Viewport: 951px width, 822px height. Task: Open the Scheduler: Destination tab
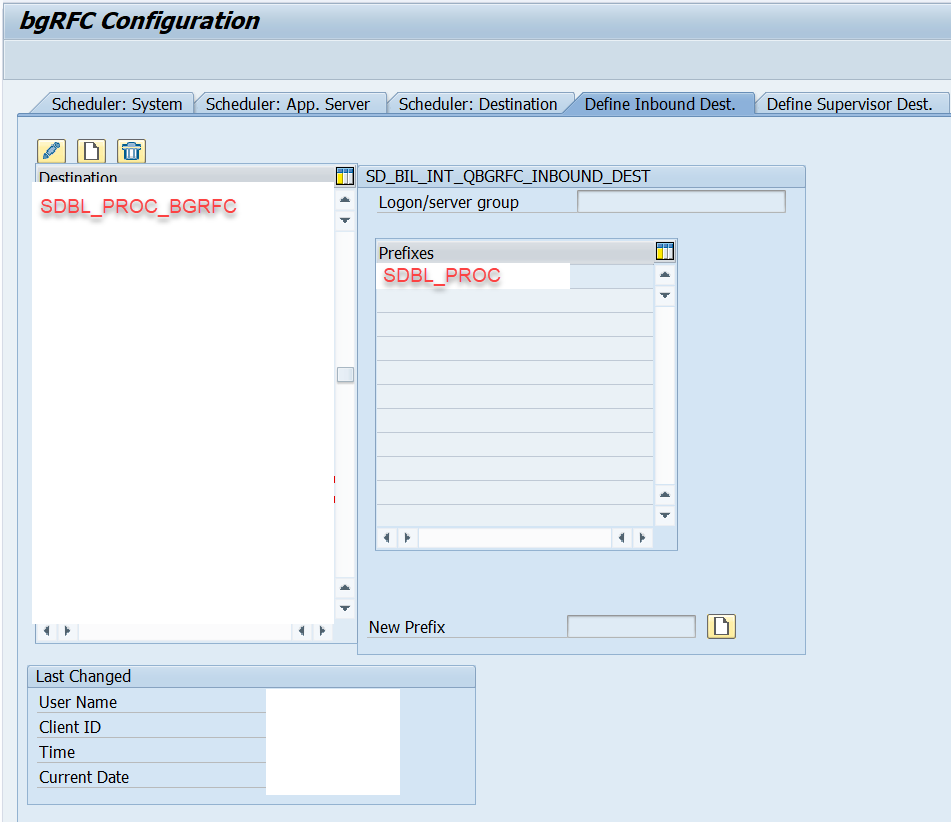click(478, 103)
